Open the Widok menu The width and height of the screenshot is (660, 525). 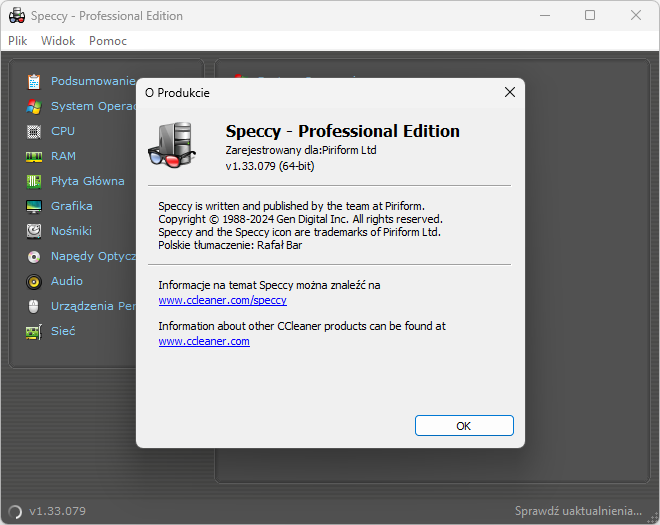click(x=58, y=41)
